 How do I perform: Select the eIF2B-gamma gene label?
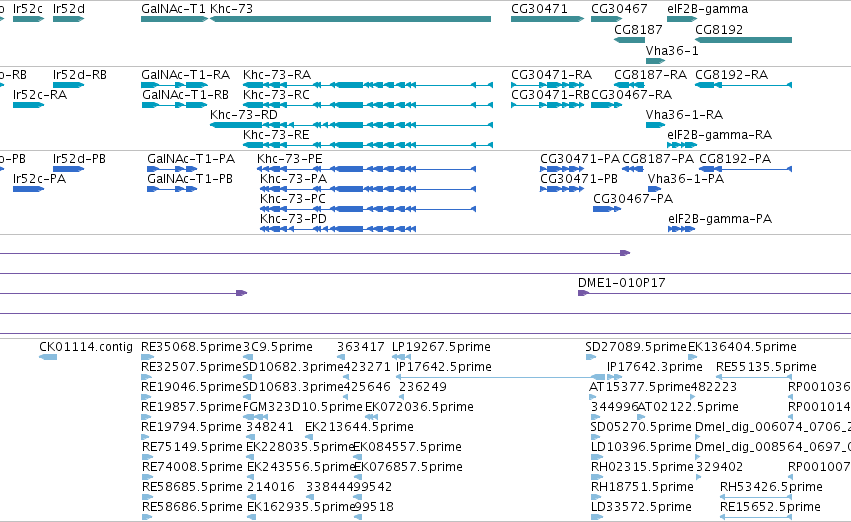[x=708, y=9]
